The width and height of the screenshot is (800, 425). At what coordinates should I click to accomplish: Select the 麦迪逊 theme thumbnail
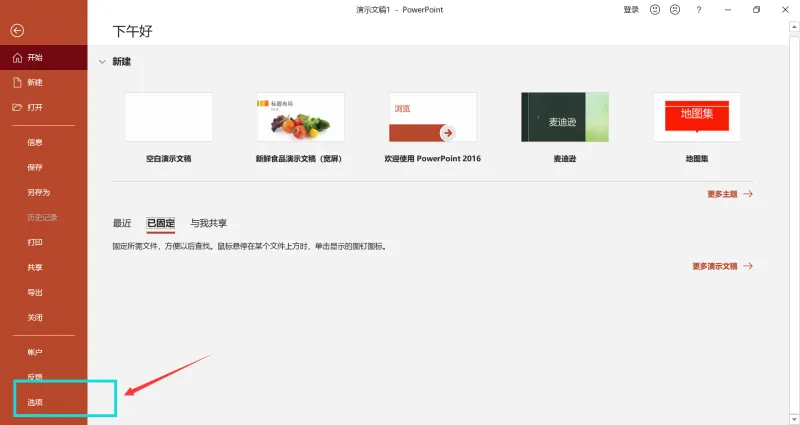point(565,117)
